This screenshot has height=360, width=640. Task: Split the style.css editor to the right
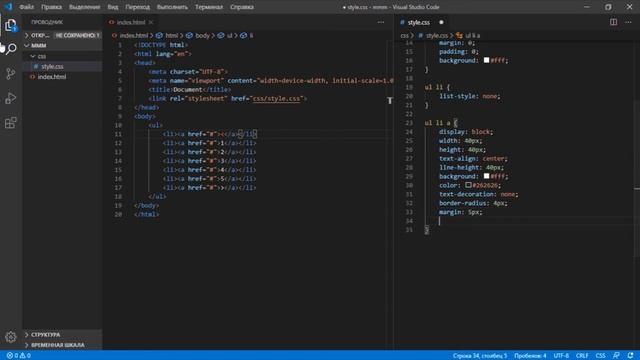click(613, 22)
